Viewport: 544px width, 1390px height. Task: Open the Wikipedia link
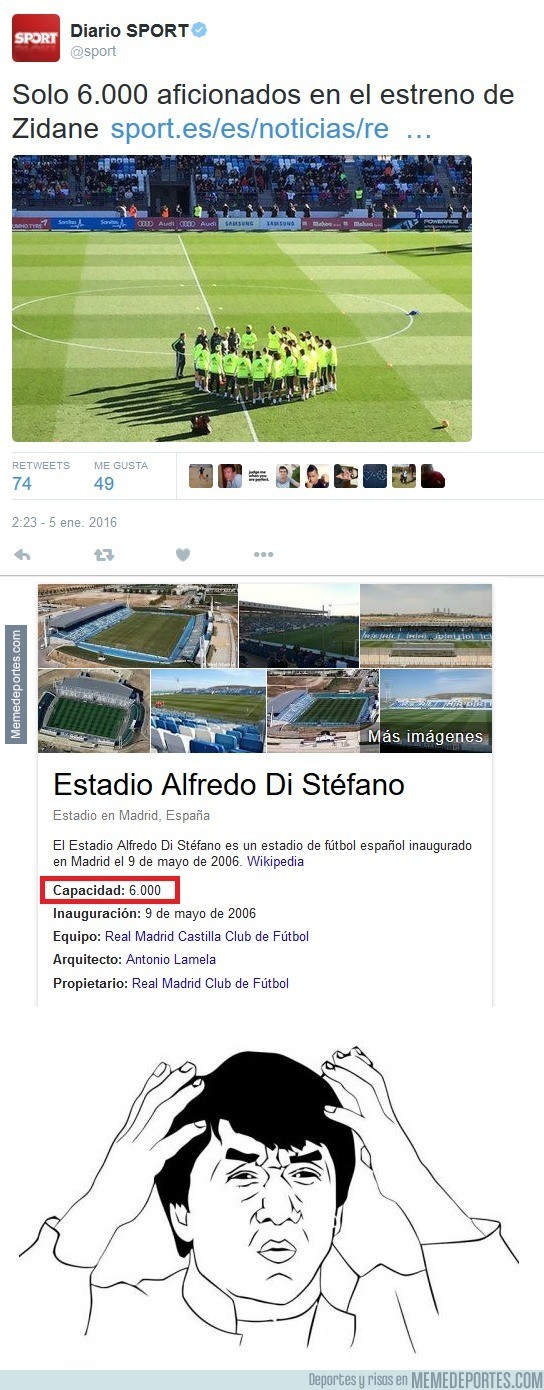coord(276,861)
